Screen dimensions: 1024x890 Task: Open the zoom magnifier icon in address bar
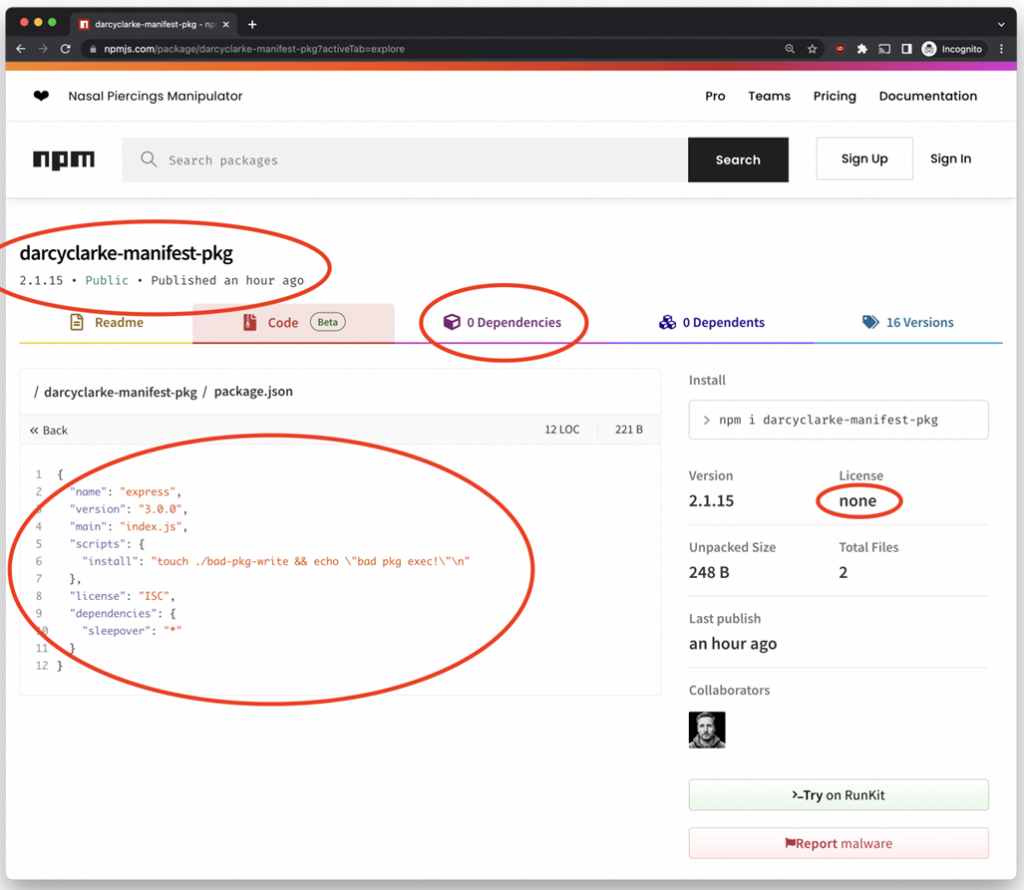click(790, 49)
